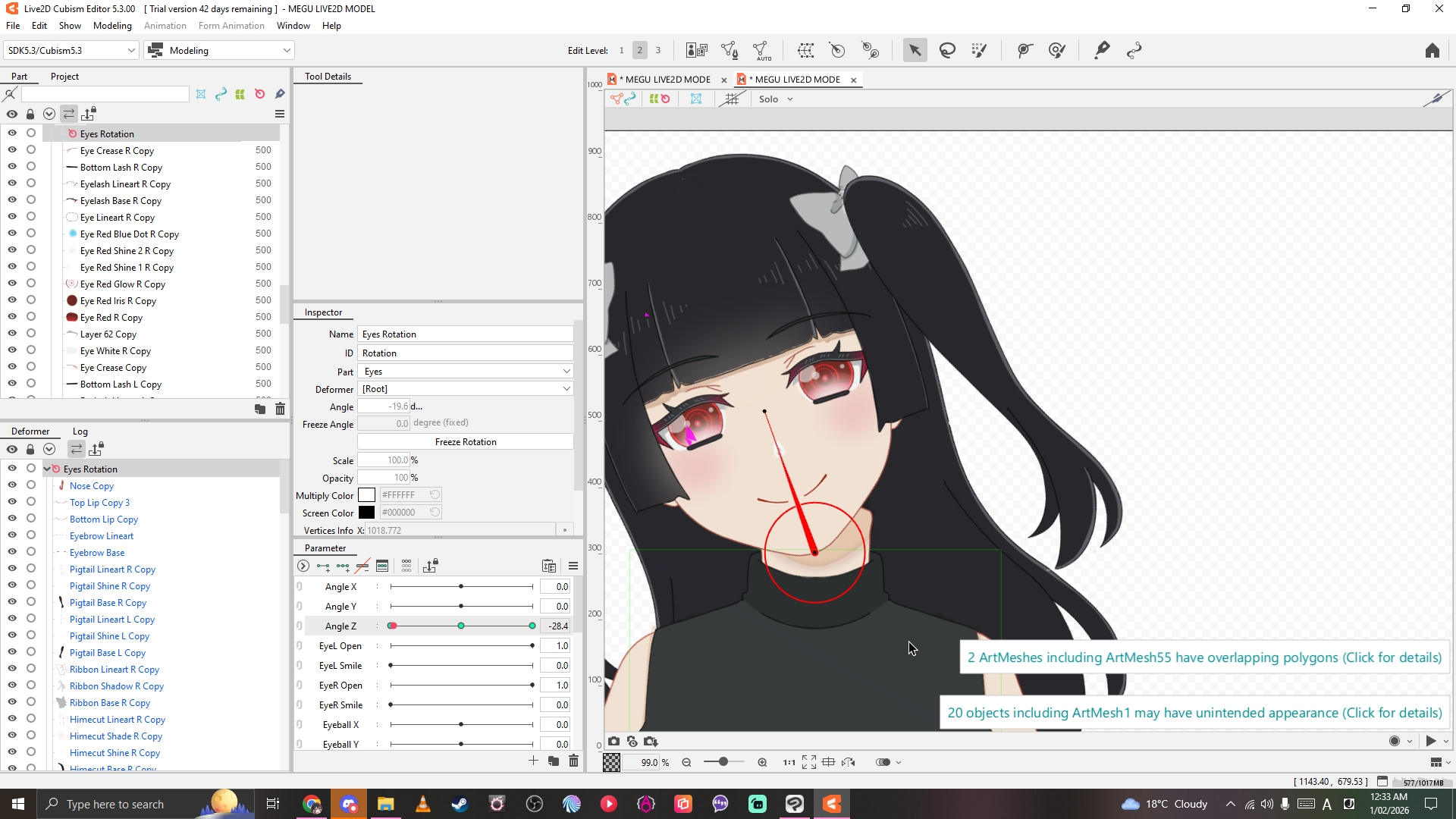Open the SDK5.3/Cubism5.3 version dropdown

(71, 51)
